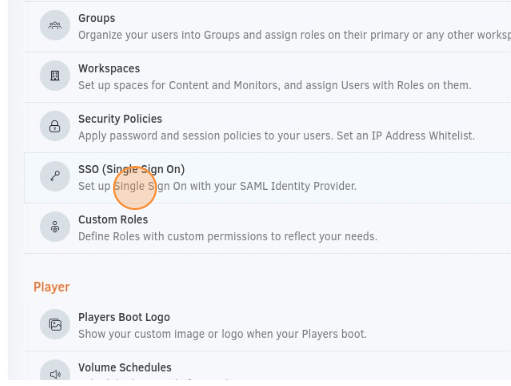Open the Volume Schedules title
This screenshot has width=511, height=386.
(x=125, y=367)
